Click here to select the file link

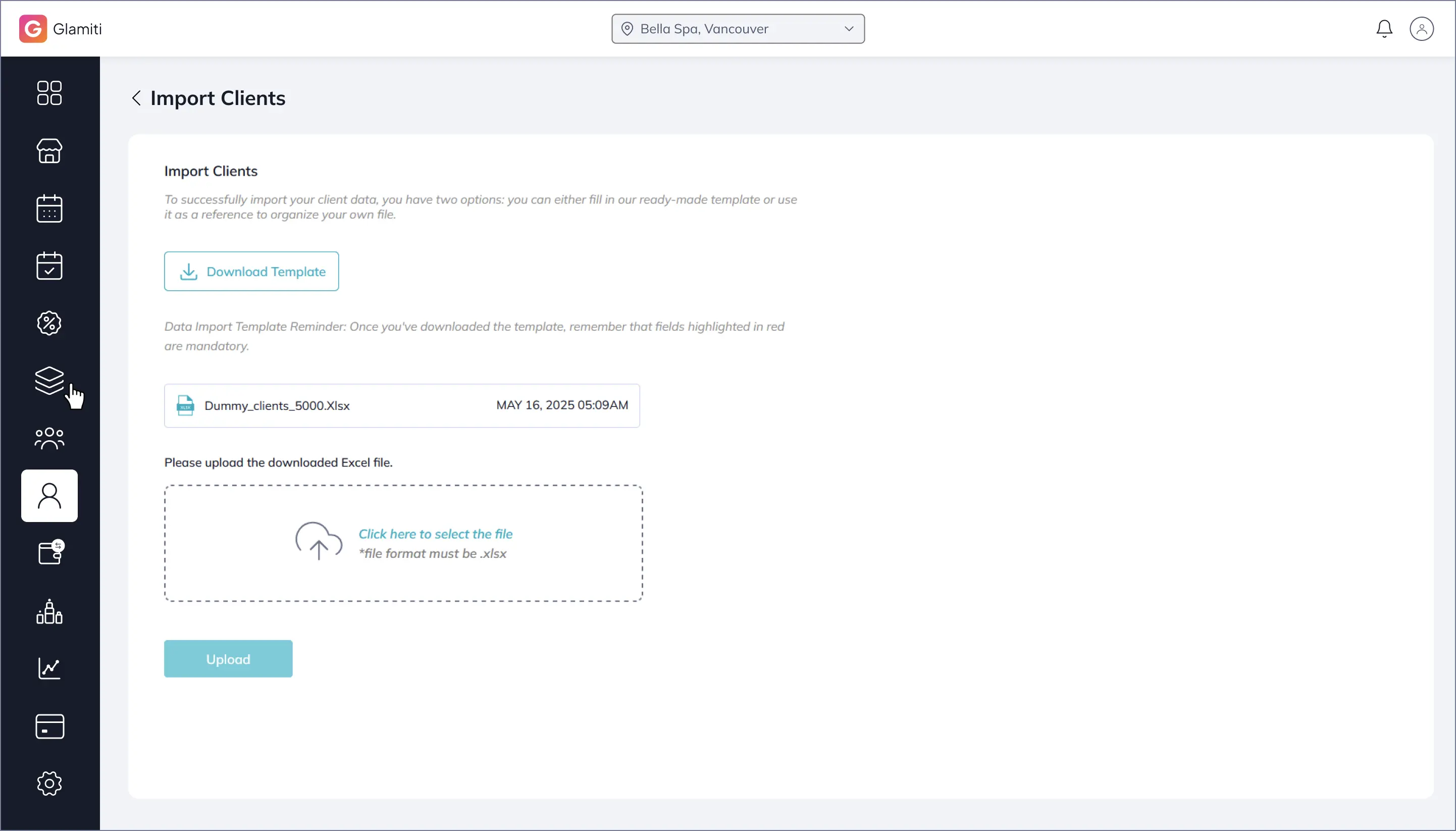(435, 534)
